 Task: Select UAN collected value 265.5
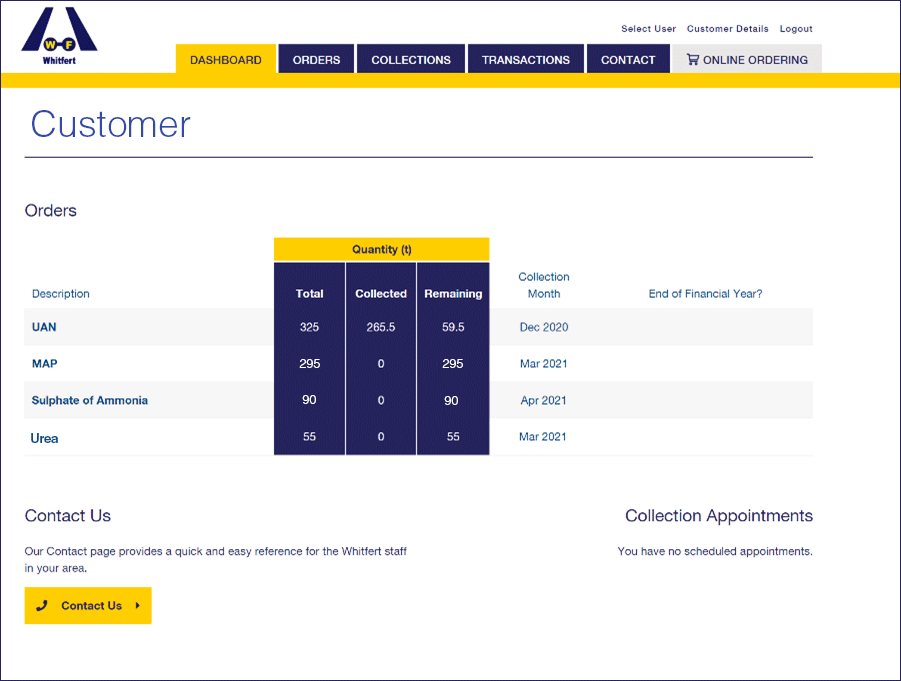(x=380, y=327)
